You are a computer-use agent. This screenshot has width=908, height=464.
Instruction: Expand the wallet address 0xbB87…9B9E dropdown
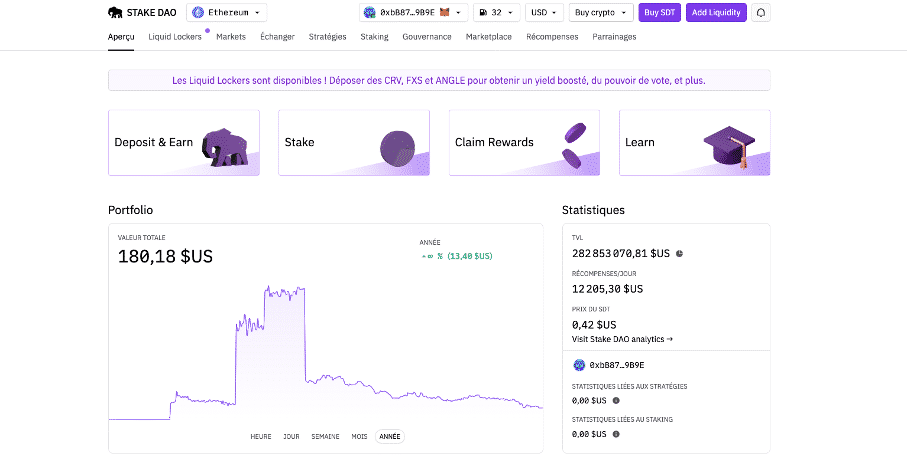(413, 13)
